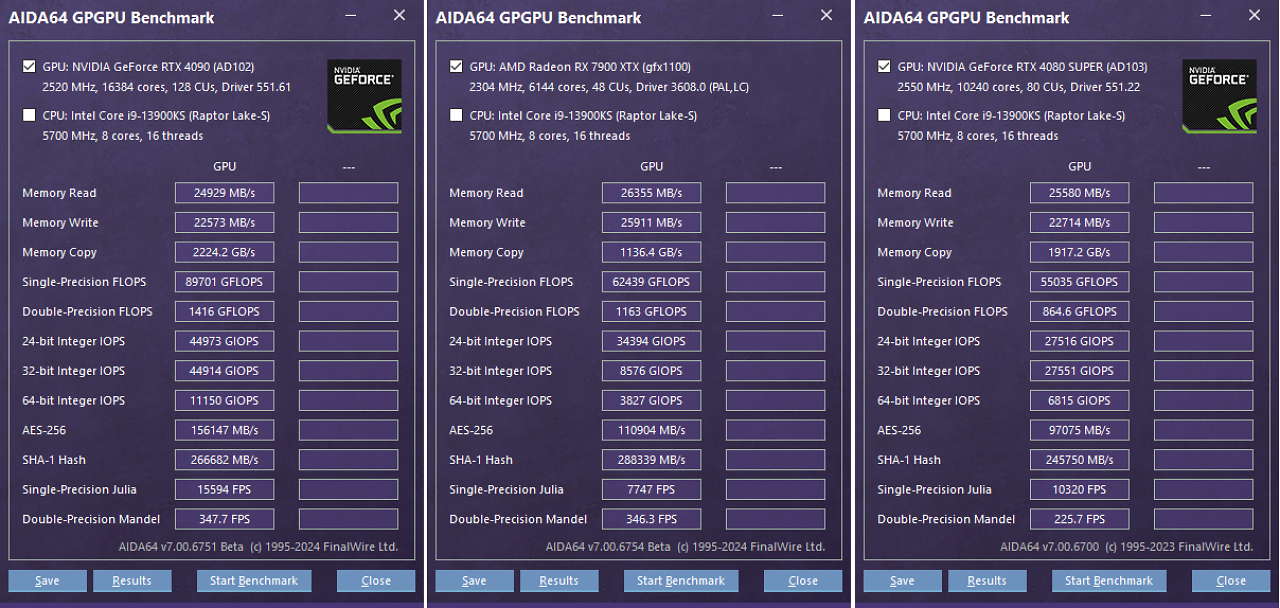
Task: Click '2550 MHz, 10240 cores' spec line
Action: tap(1019, 87)
